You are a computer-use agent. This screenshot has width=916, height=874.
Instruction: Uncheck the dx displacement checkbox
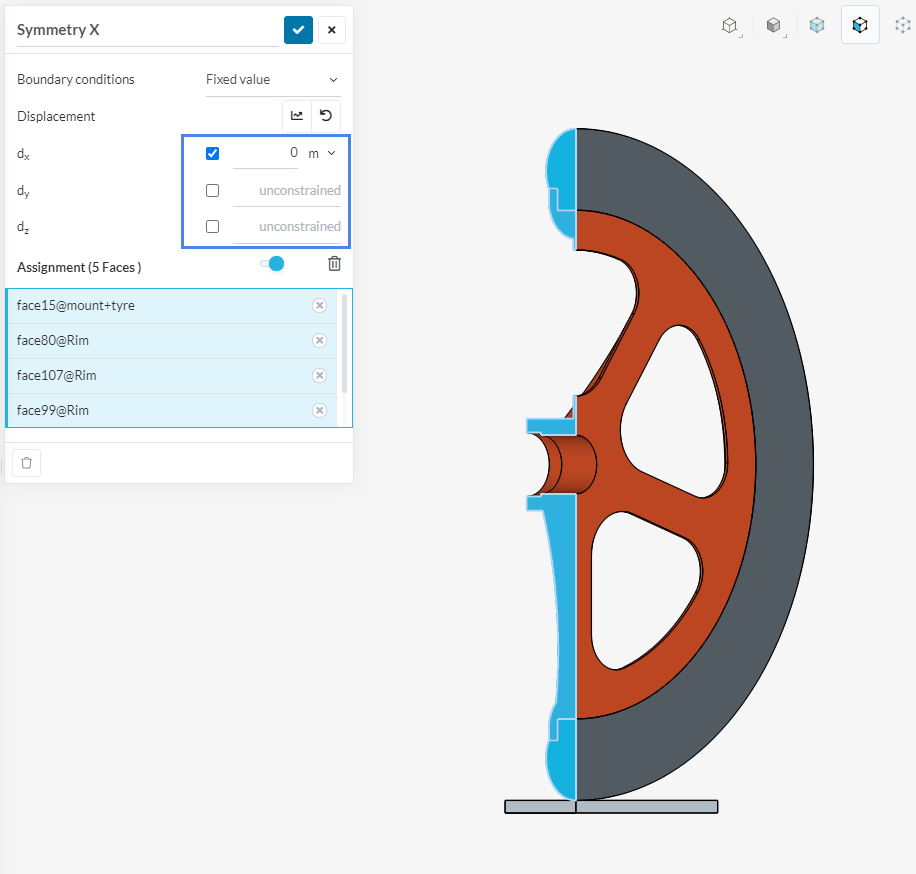[212, 154]
